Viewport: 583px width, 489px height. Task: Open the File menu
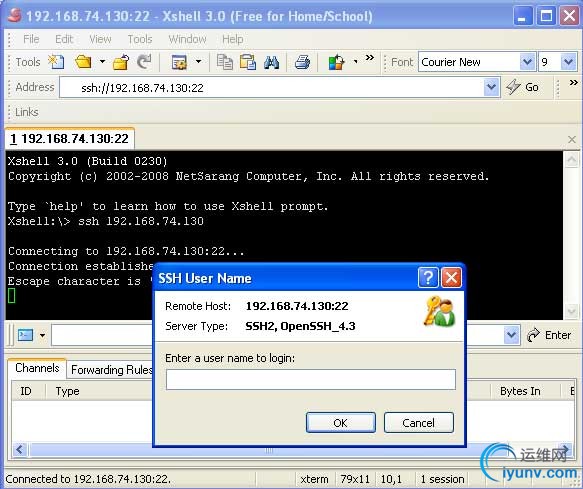pos(31,39)
